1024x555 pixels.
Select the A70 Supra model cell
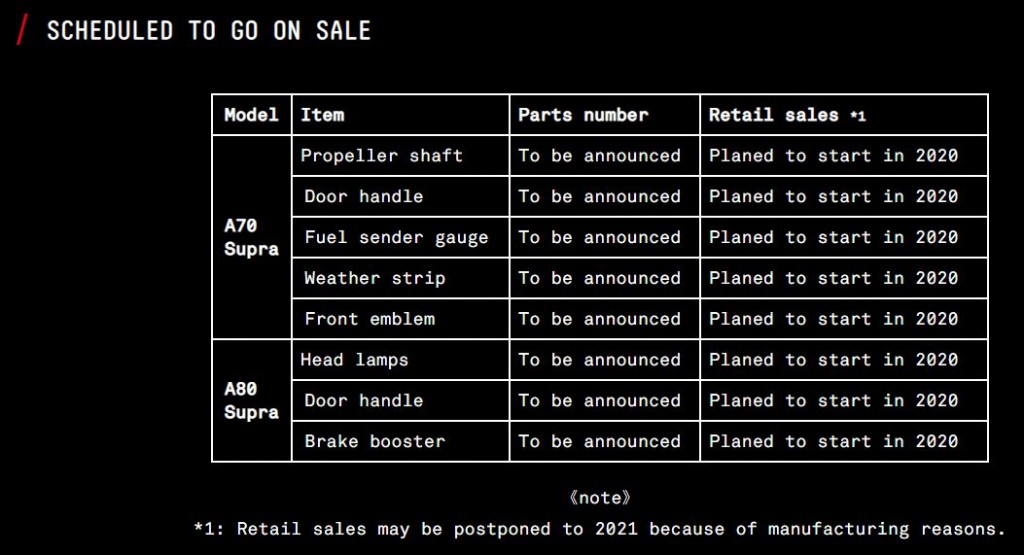251,237
